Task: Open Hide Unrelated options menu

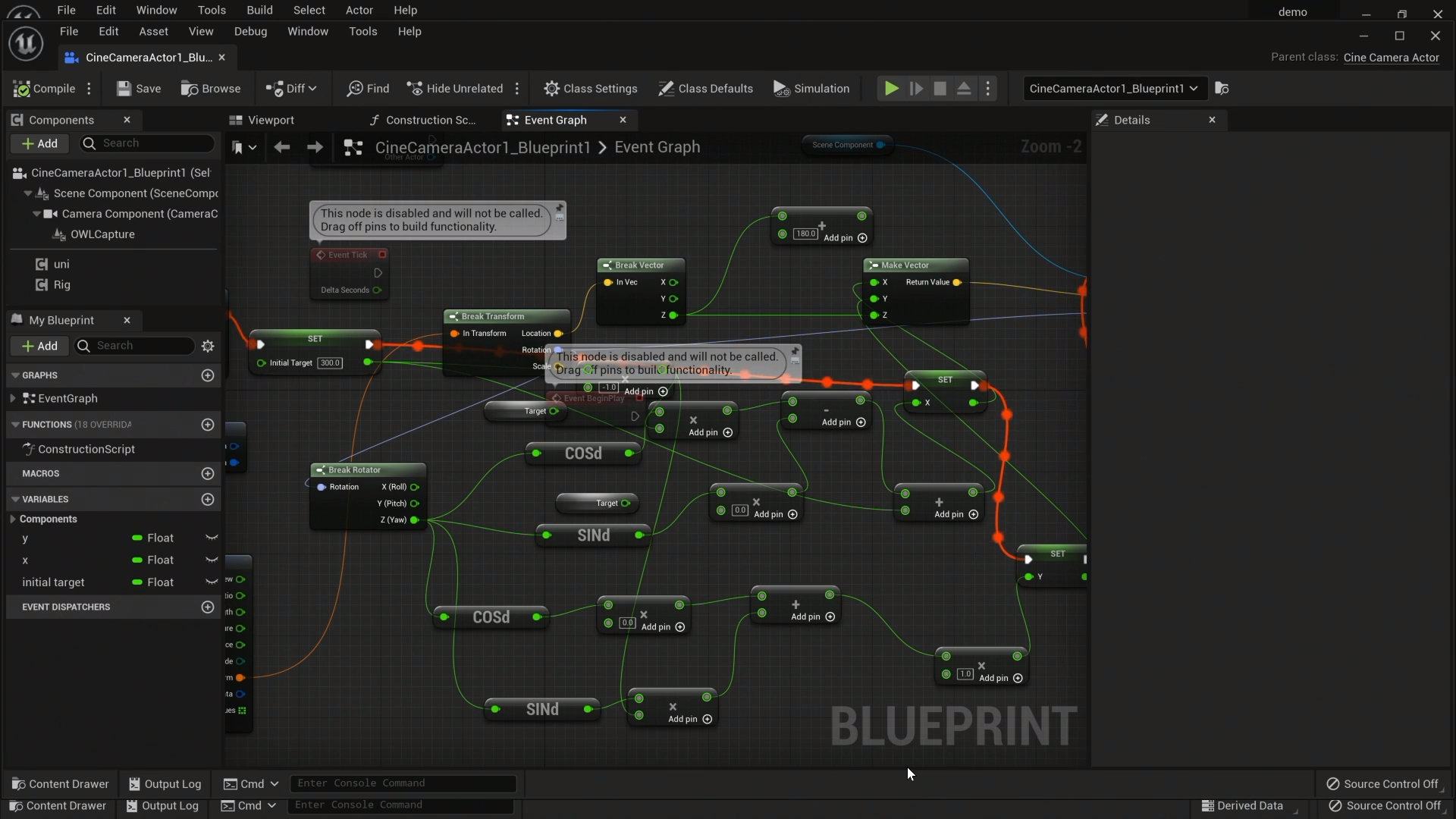Action: [x=517, y=89]
